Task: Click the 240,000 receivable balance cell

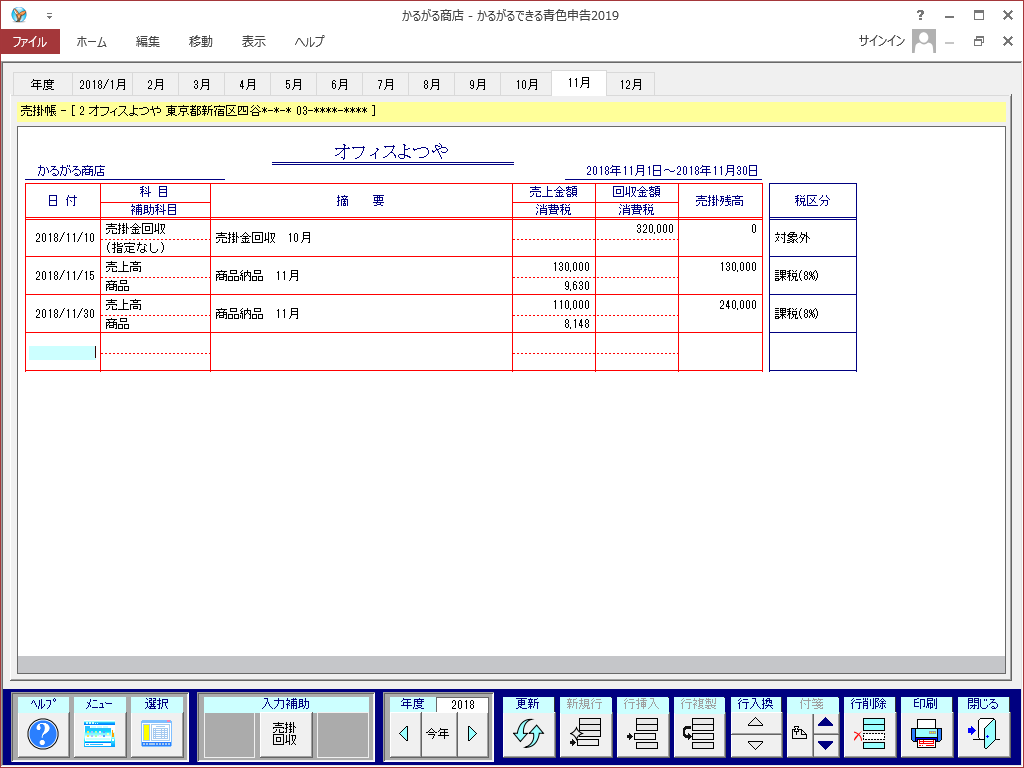Action: point(720,313)
